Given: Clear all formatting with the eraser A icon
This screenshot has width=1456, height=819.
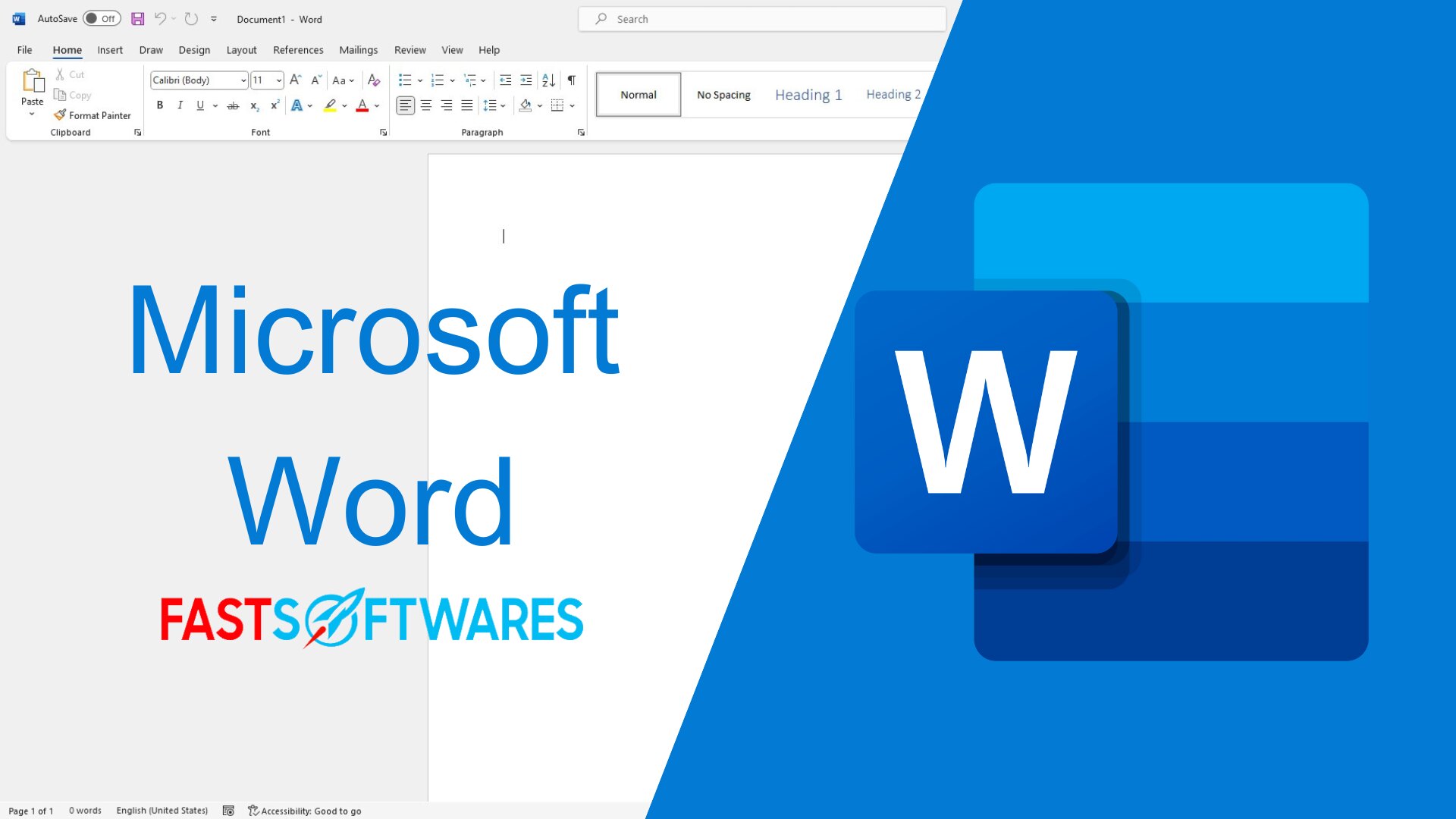Looking at the screenshot, I should point(373,80).
